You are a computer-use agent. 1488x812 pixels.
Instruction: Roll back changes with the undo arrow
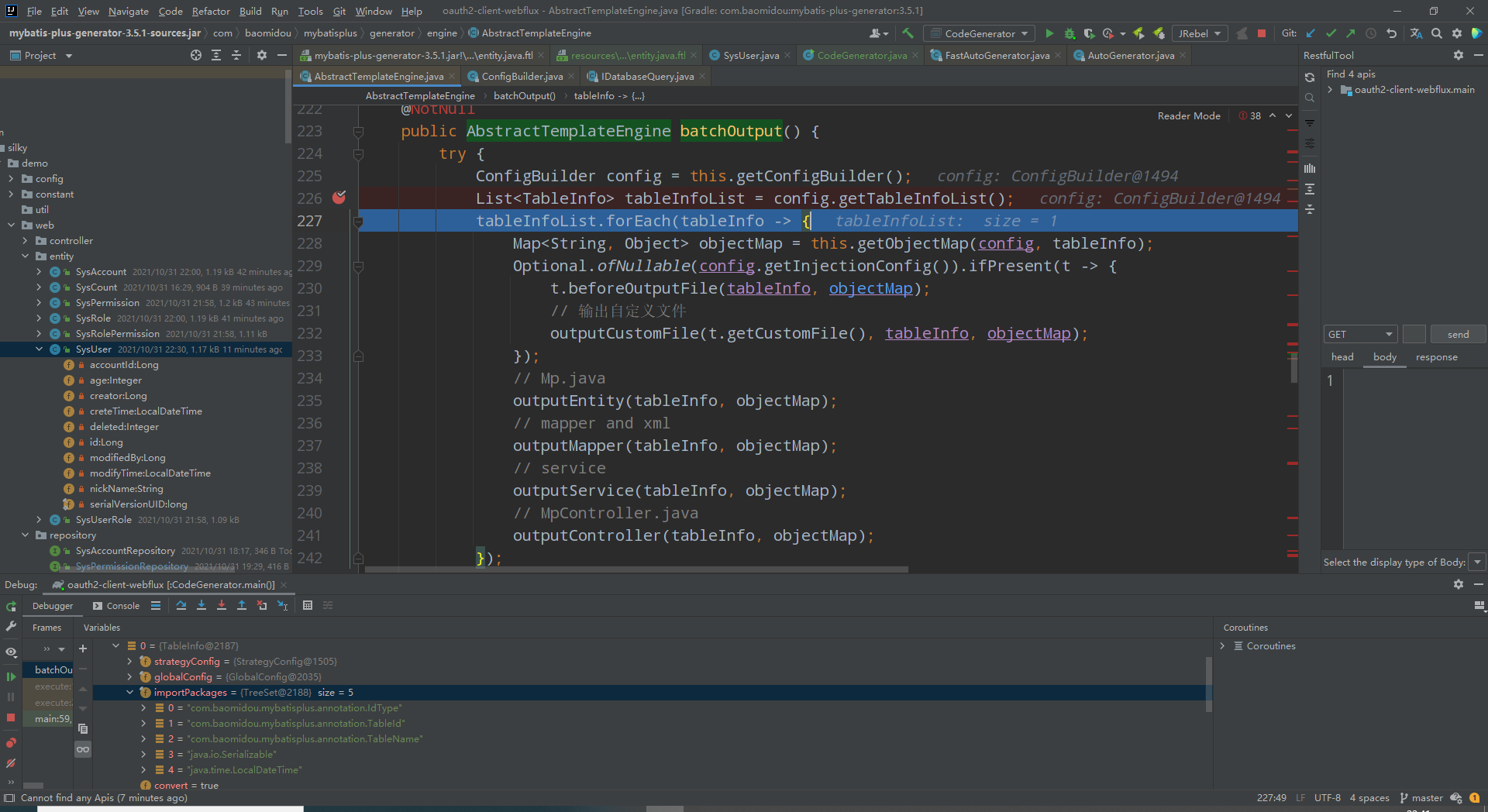point(1391,33)
